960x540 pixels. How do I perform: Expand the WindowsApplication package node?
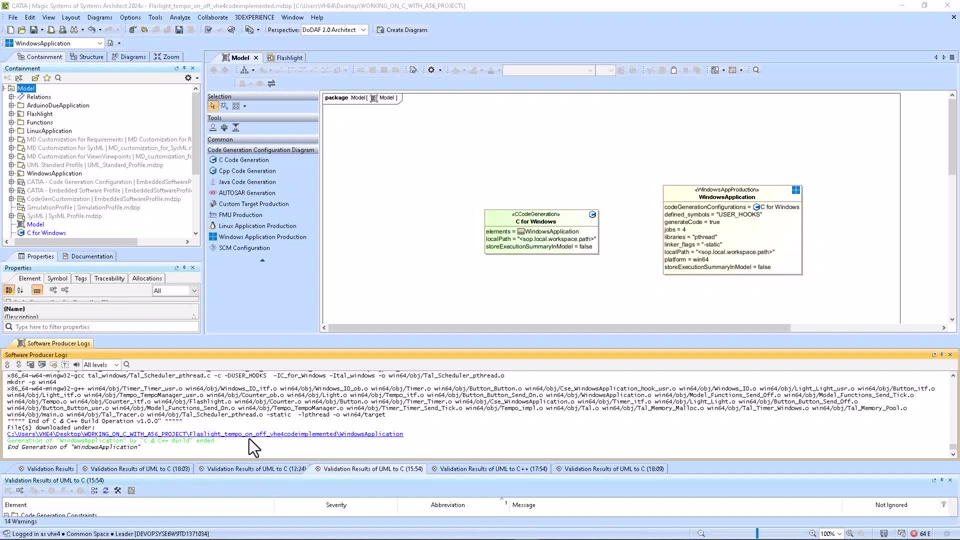(x=11, y=173)
